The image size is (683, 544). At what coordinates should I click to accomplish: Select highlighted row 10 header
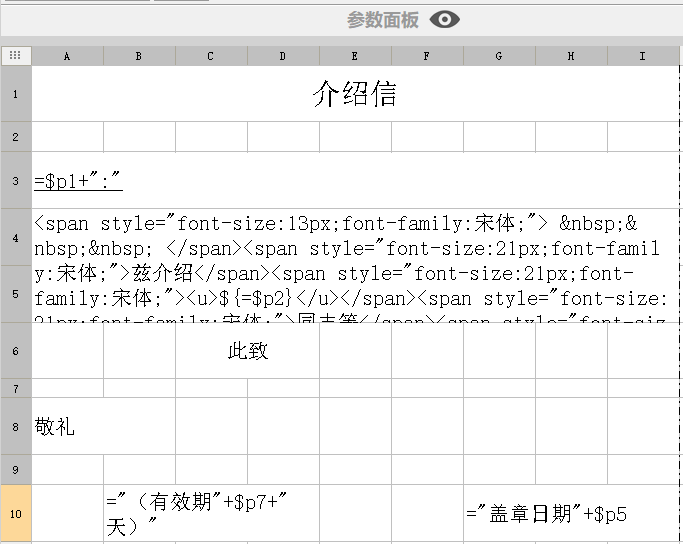(15, 513)
